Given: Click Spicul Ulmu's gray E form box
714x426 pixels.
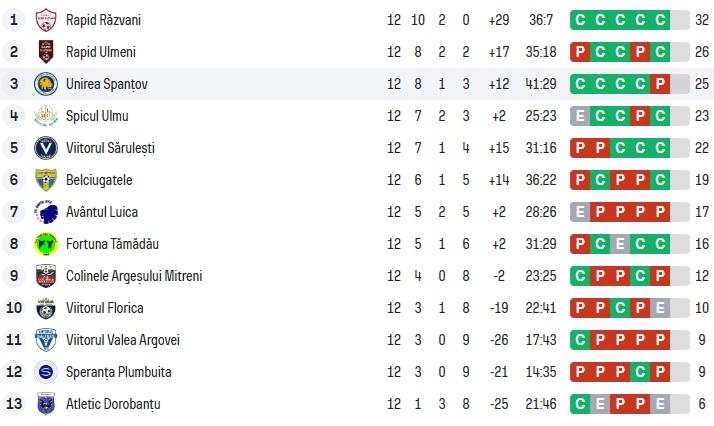Looking at the screenshot, I should [x=580, y=115].
